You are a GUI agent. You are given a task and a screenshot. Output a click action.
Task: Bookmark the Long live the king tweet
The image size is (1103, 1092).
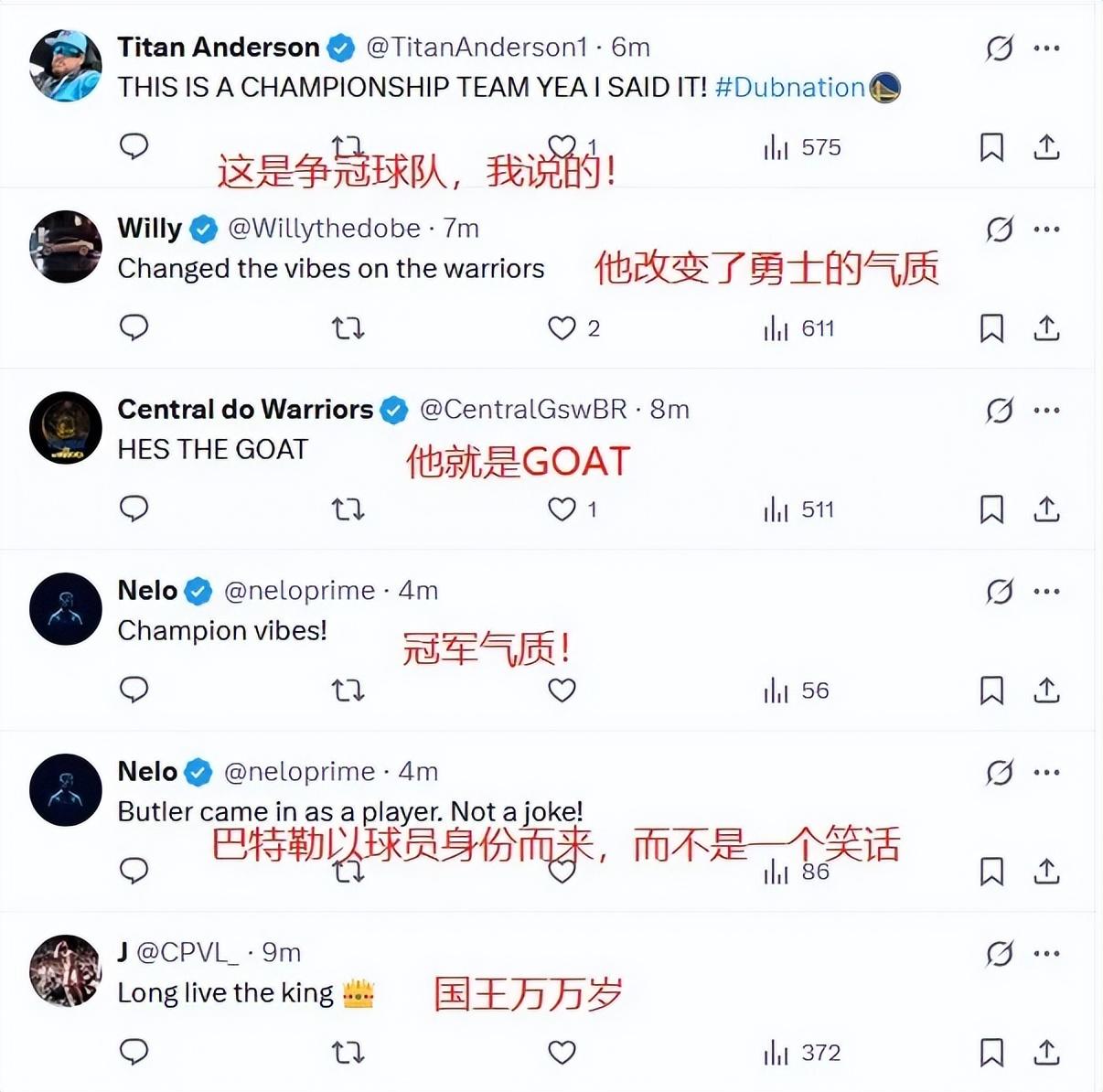tap(992, 1053)
